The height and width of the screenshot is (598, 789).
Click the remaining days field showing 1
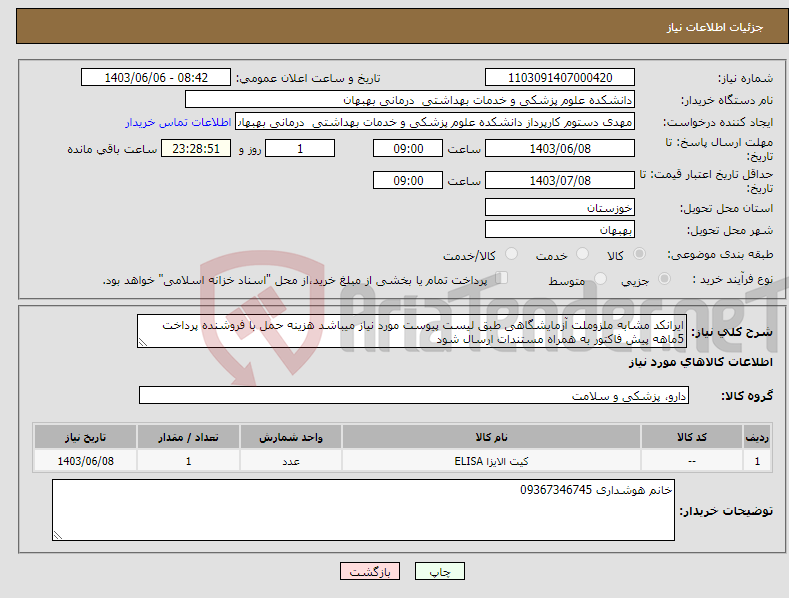point(300,148)
